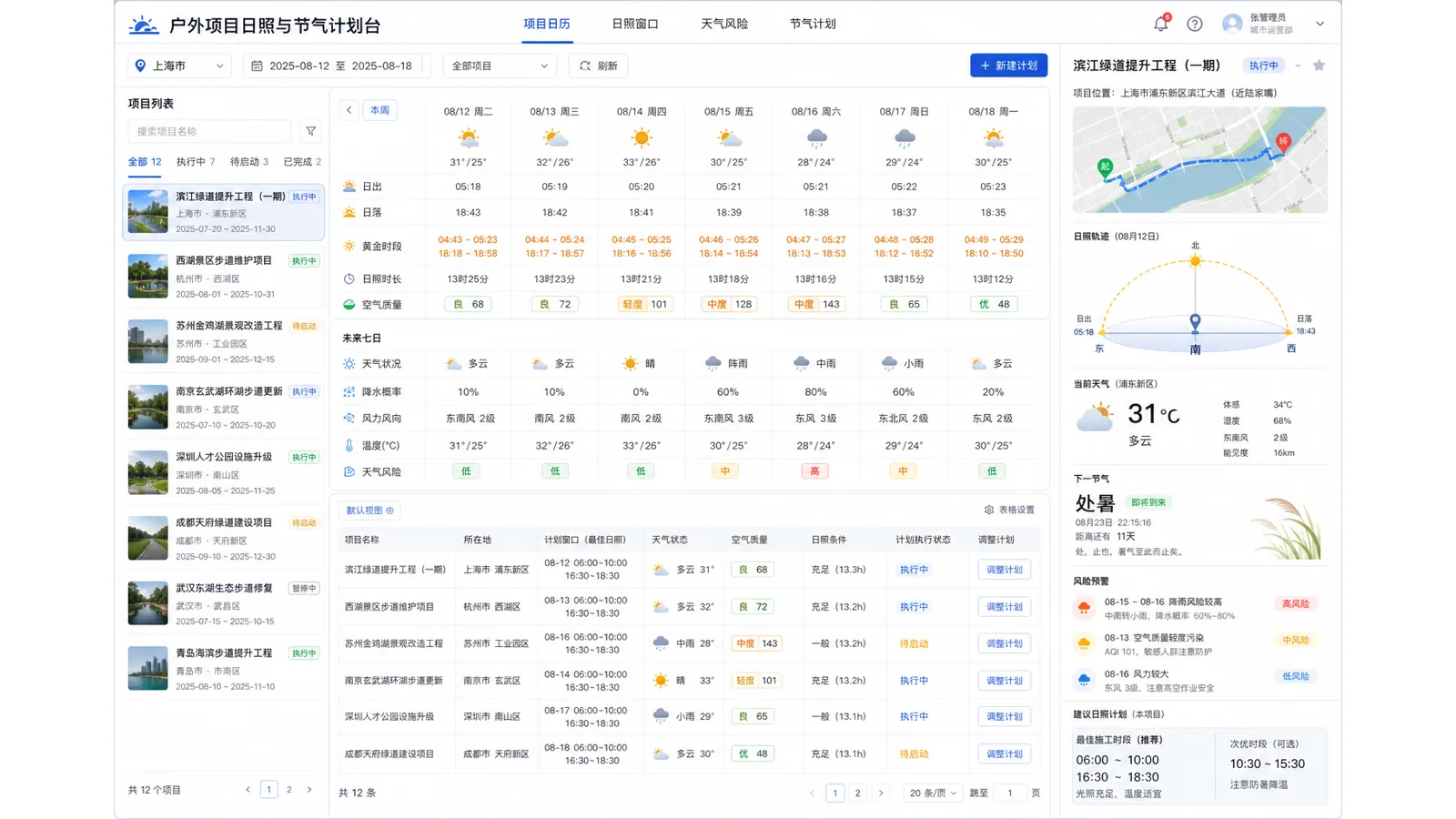Click 调整计划 for 苏州金鸡湖景观改造工程
This screenshot has width=1456, height=819.
point(1005,643)
